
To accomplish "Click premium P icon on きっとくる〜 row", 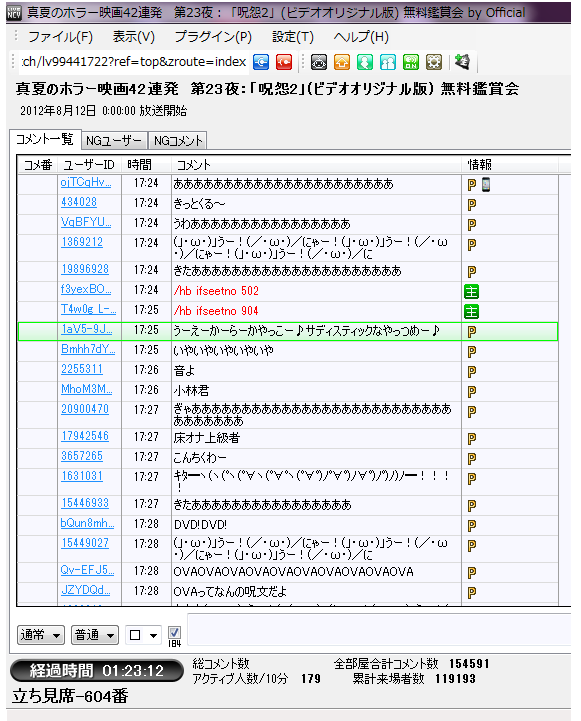I will [472, 205].
